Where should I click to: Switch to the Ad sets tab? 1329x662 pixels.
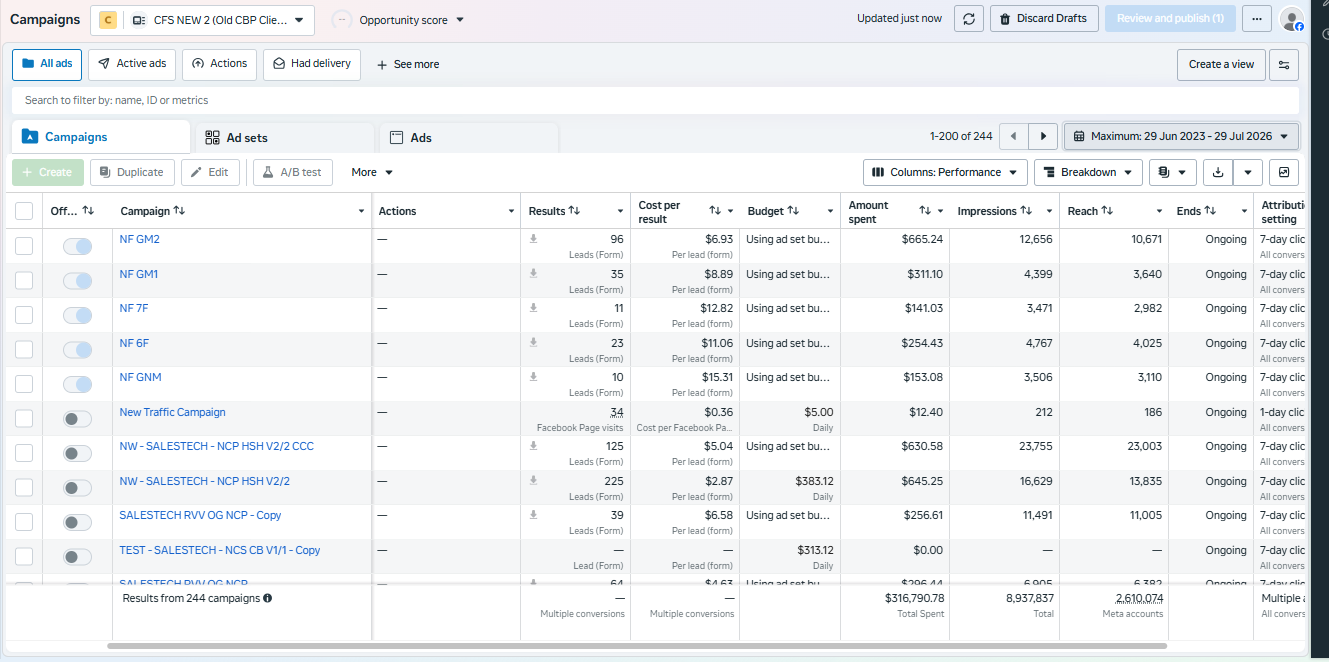[285, 137]
